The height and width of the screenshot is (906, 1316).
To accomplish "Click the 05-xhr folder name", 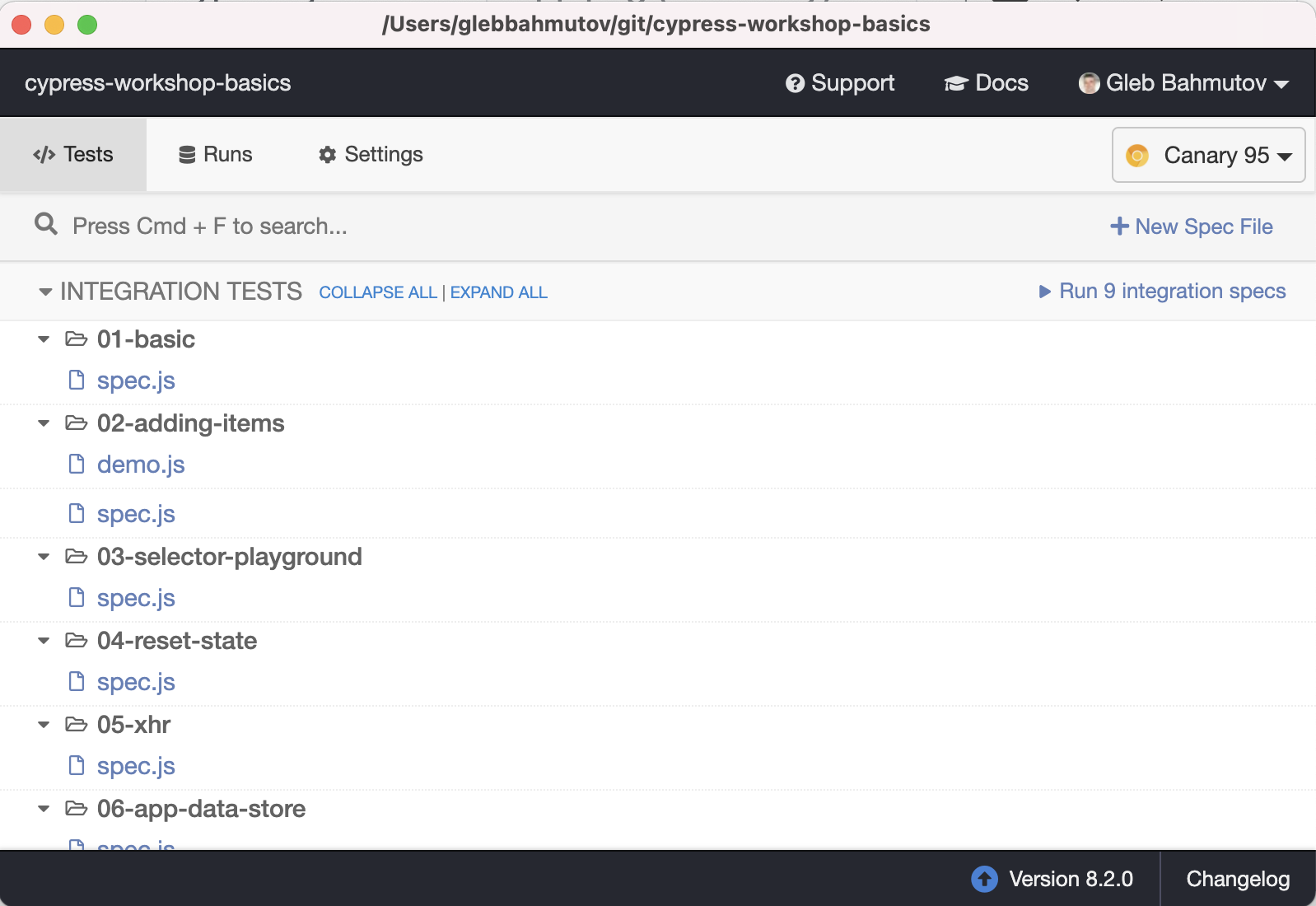I will point(133,725).
